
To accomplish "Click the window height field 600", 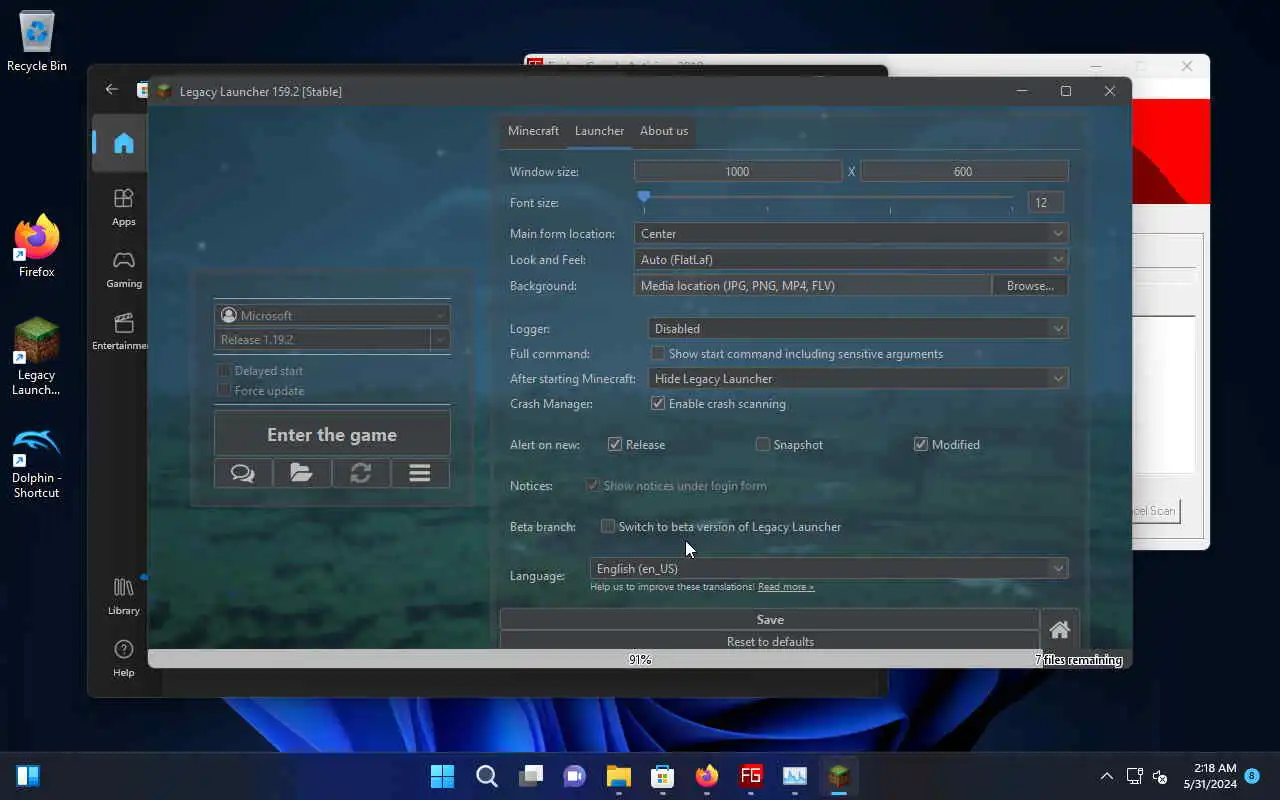I will 964,171.
